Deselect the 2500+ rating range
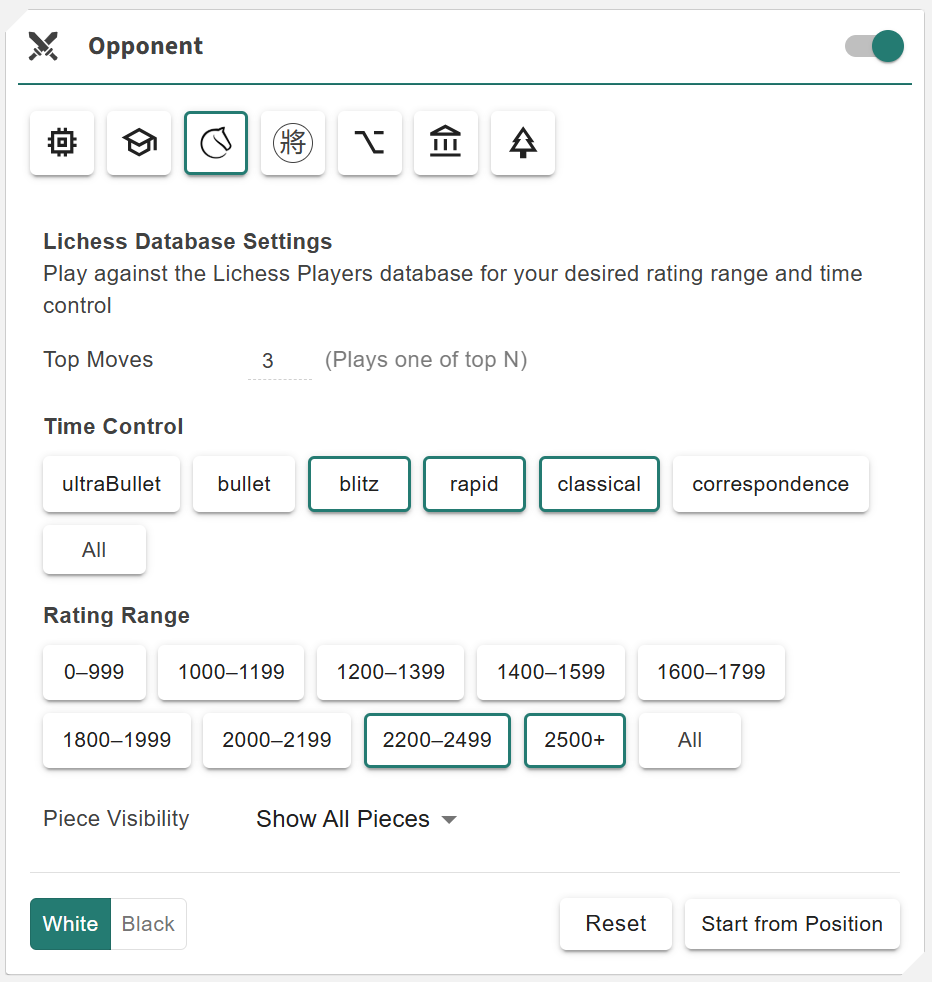932x982 pixels. pos(575,740)
